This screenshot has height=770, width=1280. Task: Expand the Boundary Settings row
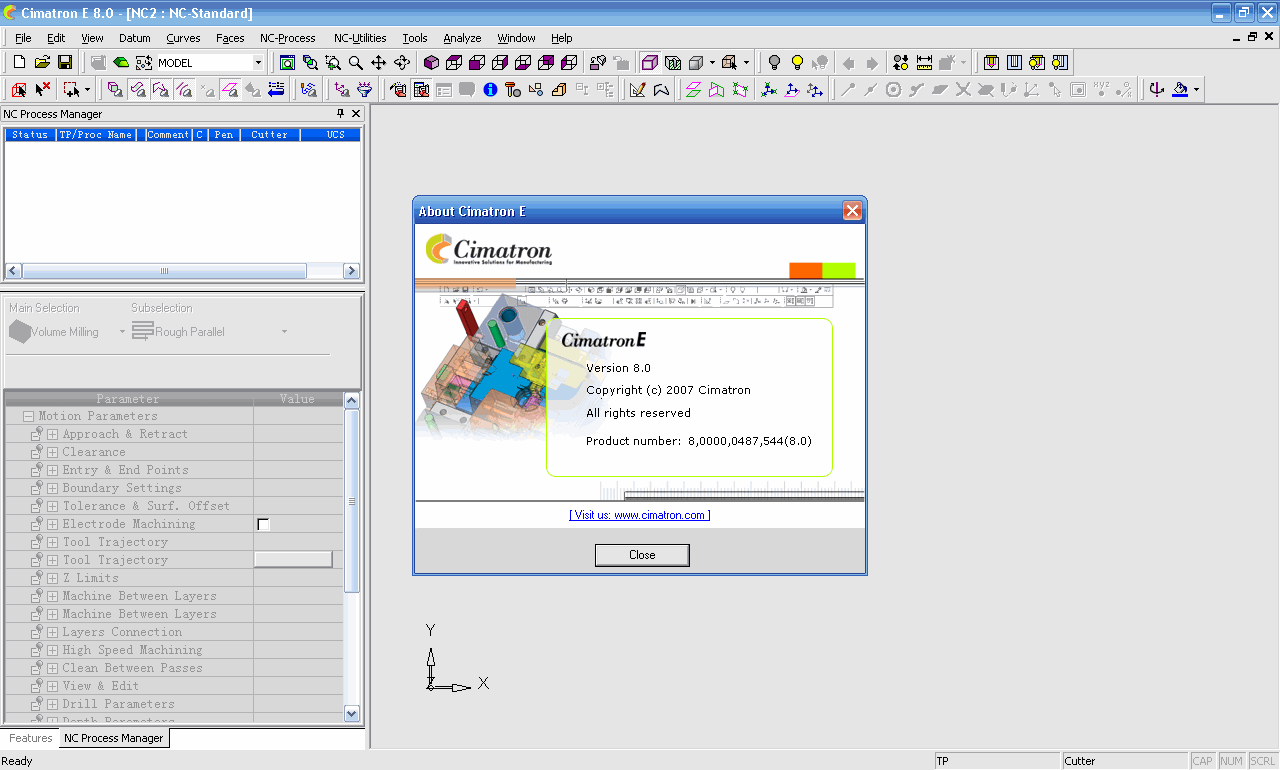tap(52, 488)
